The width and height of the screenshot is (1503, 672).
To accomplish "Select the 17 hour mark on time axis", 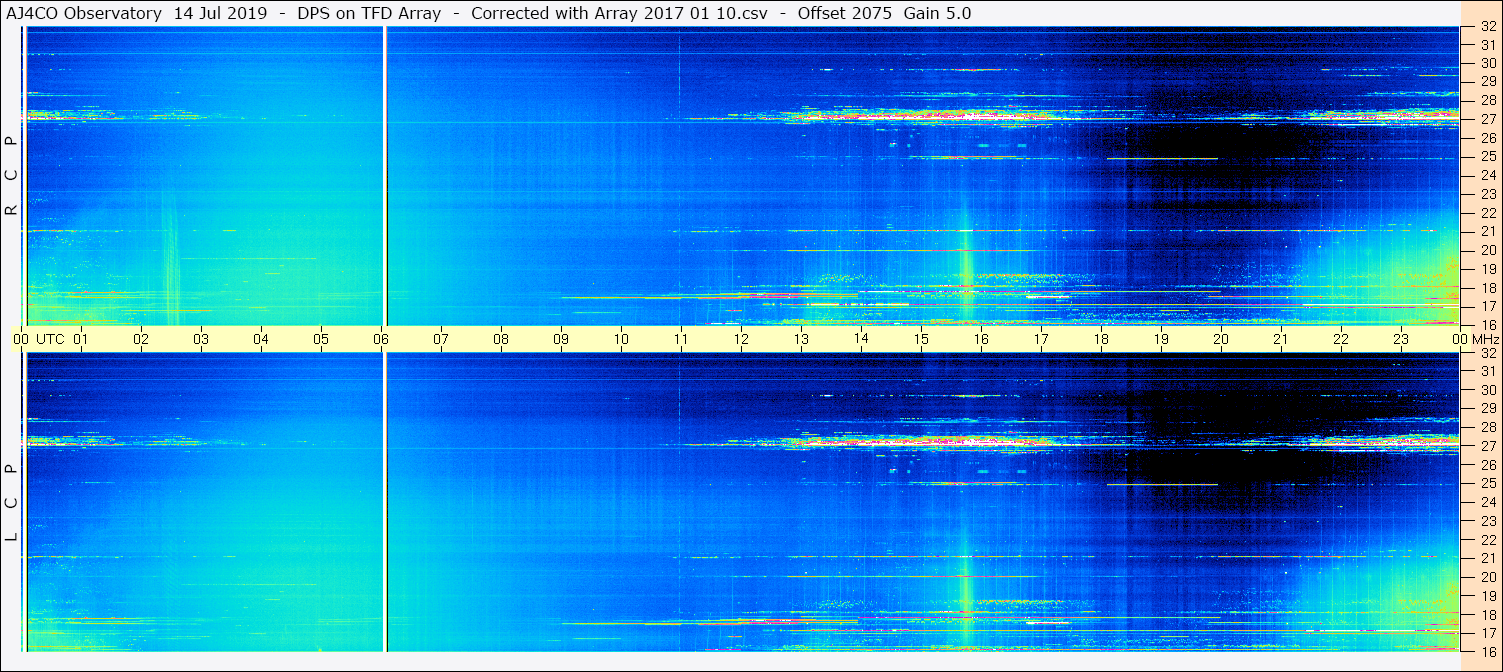I will click(x=1041, y=339).
